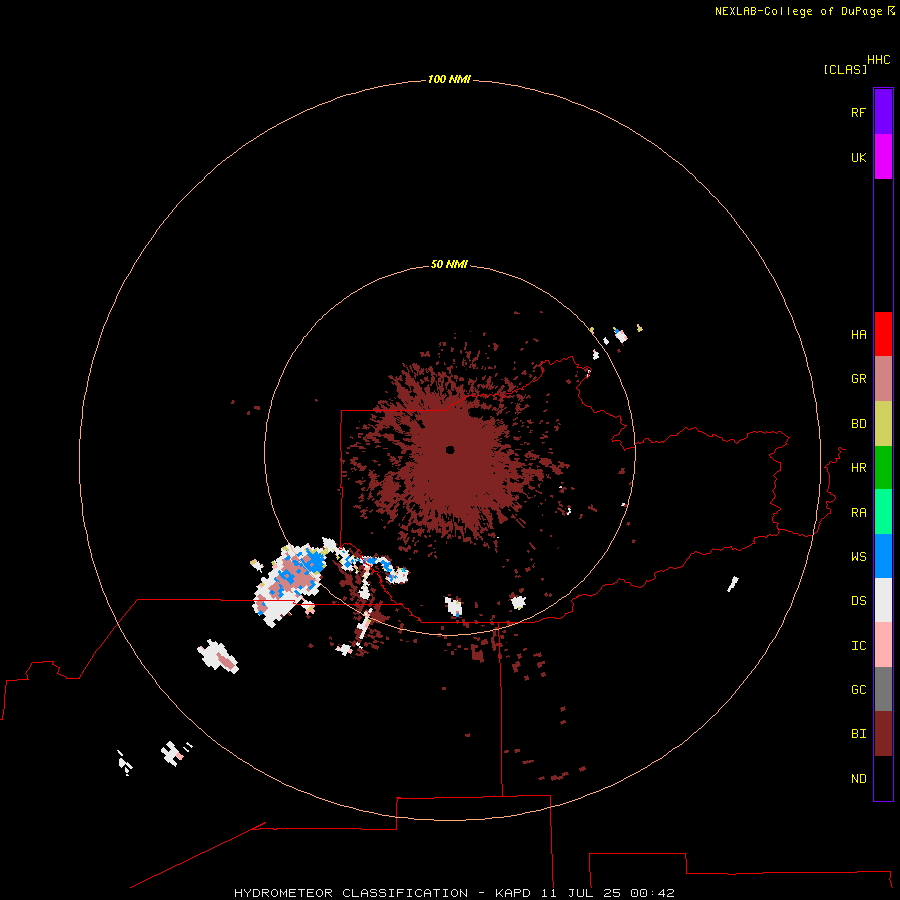Screen dimensions: 900x900
Task: Click the 50 NMI range ring label
Action: click(449, 264)
